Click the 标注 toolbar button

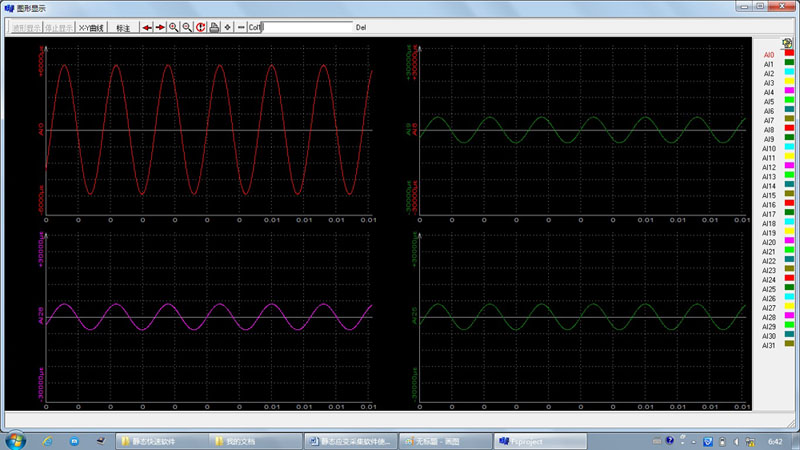pos(123,28)
